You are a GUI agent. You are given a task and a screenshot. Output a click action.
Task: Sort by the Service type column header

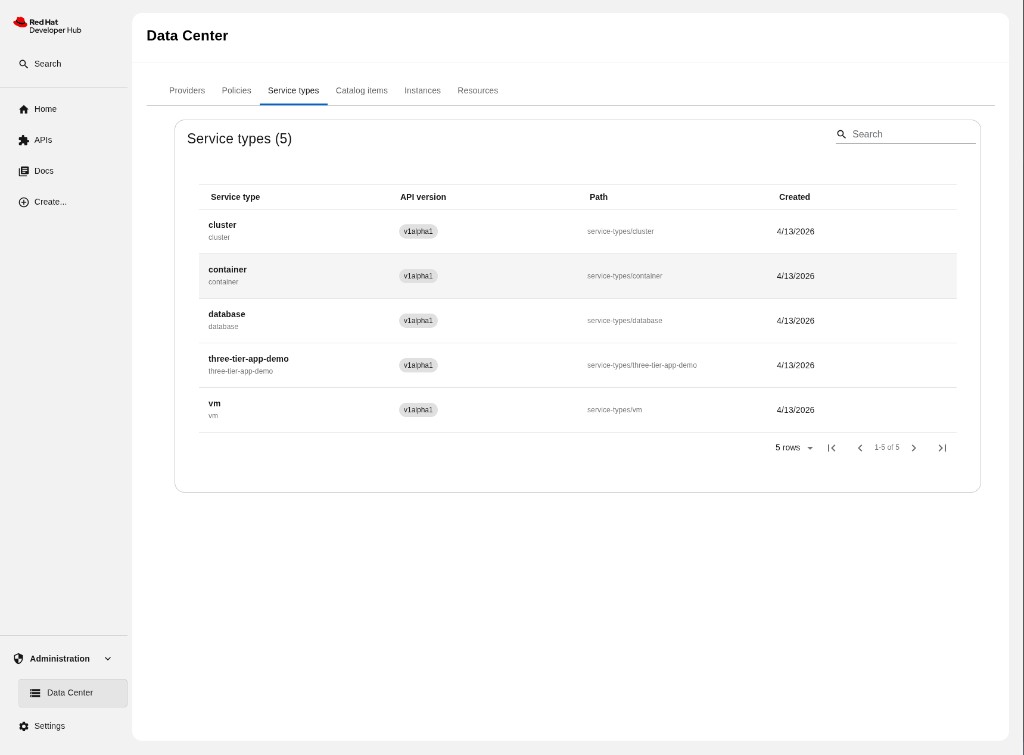(x=235, y=197)
